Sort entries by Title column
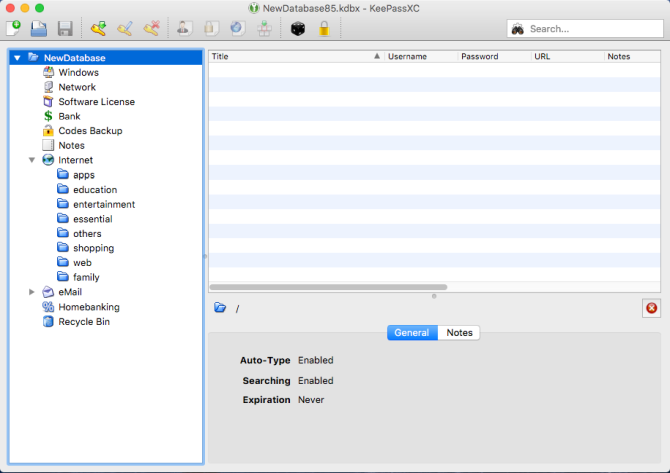The height and width of the screenshot is (473, 670). pos(296,56)
